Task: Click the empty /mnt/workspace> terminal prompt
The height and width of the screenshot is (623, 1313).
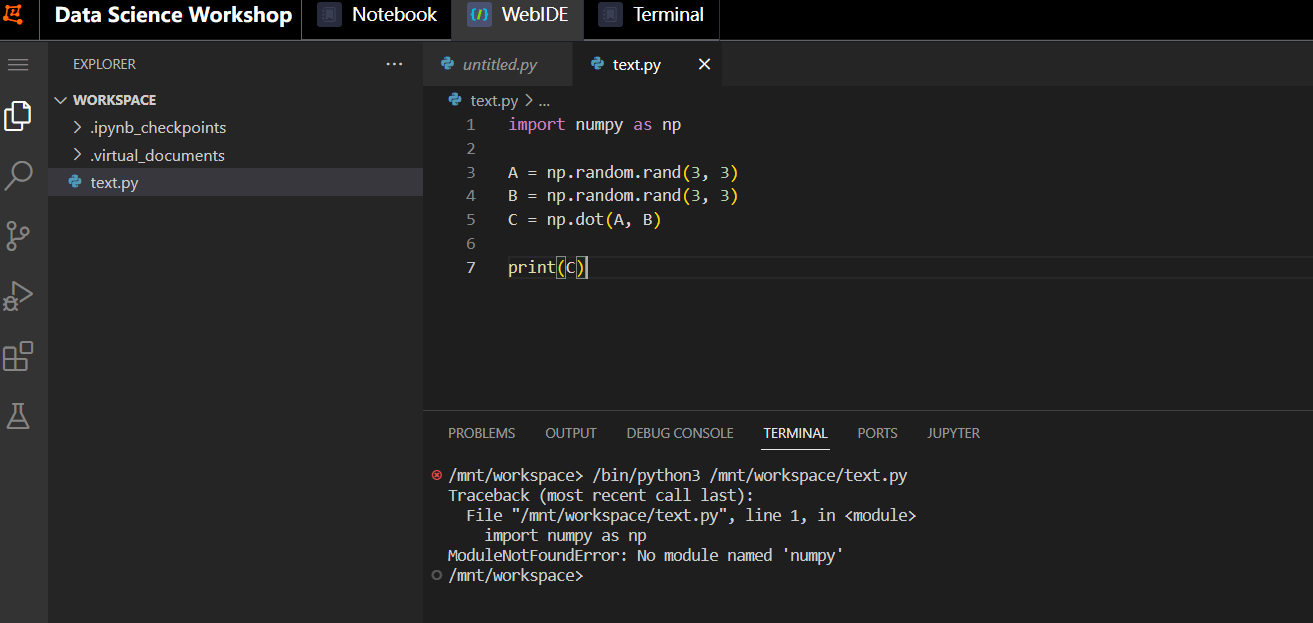Action: pos(515,575)
